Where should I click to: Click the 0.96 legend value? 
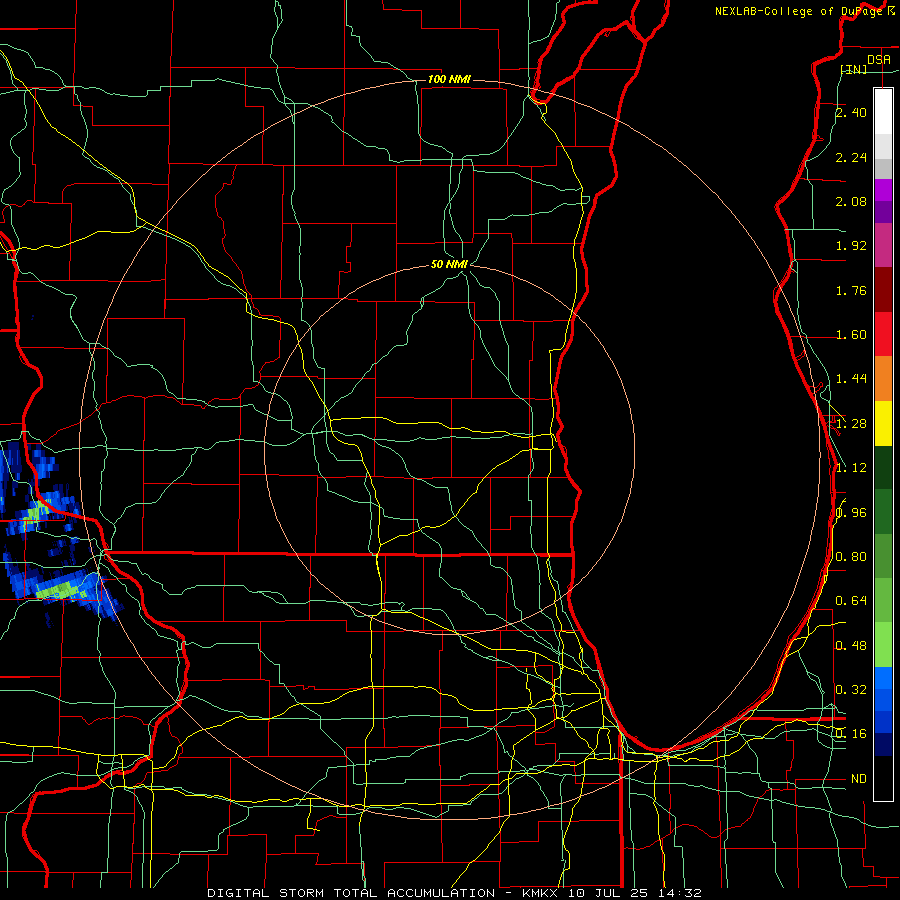[x=851, y=512]
